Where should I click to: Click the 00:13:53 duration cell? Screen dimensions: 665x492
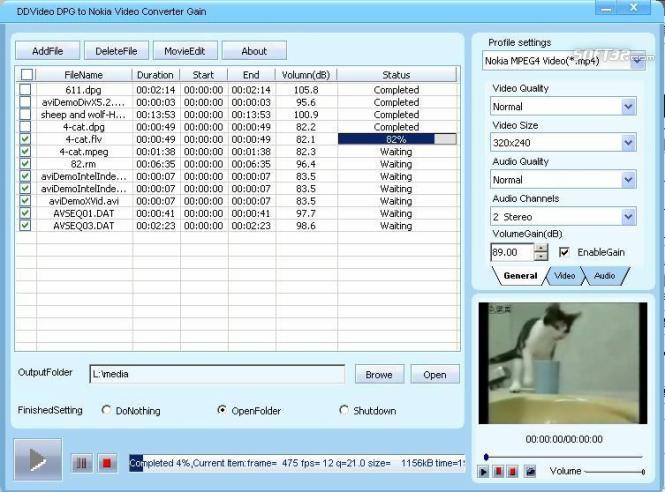coord(156,115)
